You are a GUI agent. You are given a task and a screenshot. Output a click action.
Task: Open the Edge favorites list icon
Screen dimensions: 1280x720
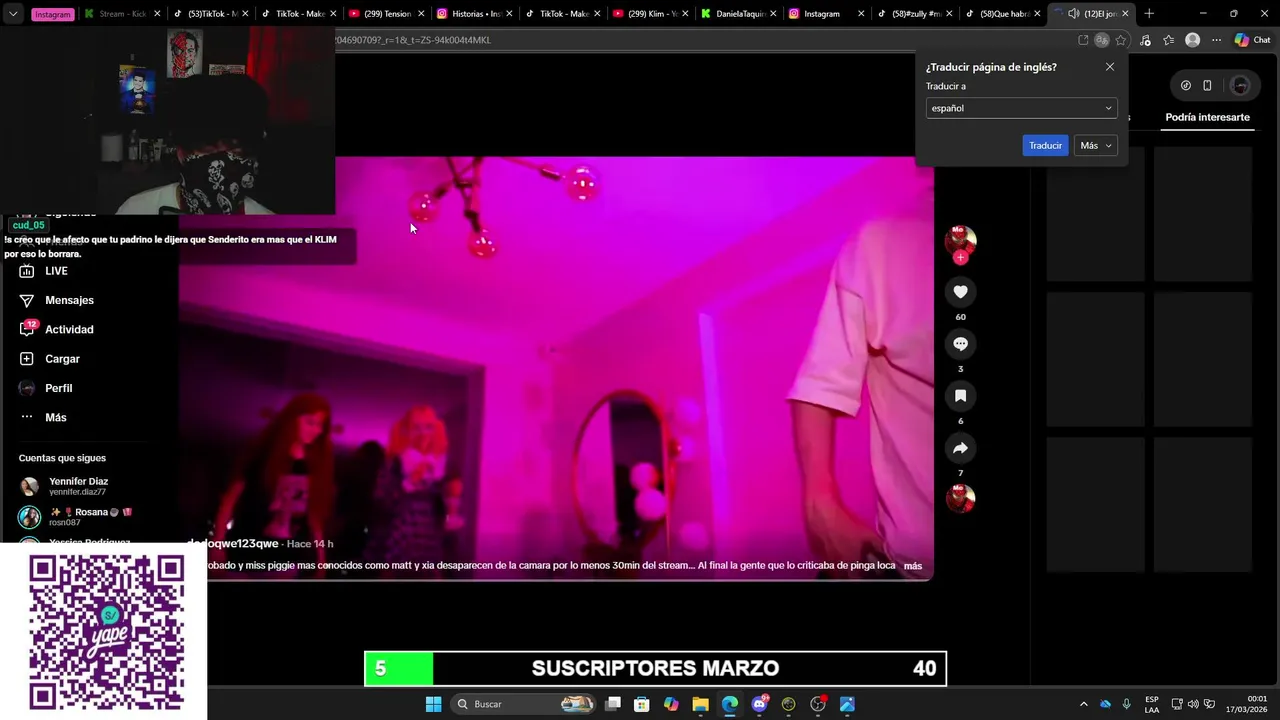[1168, 40]
